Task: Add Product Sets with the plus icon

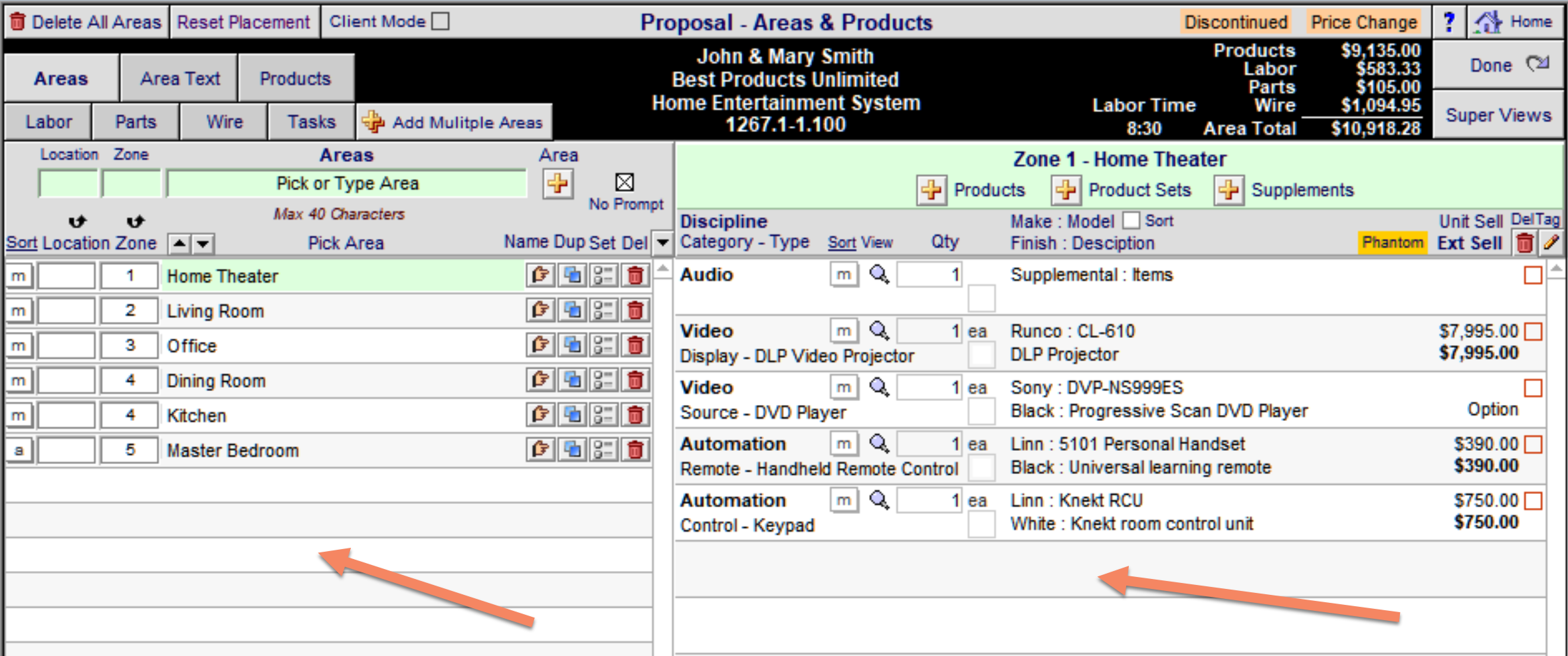Action: 1066,191
